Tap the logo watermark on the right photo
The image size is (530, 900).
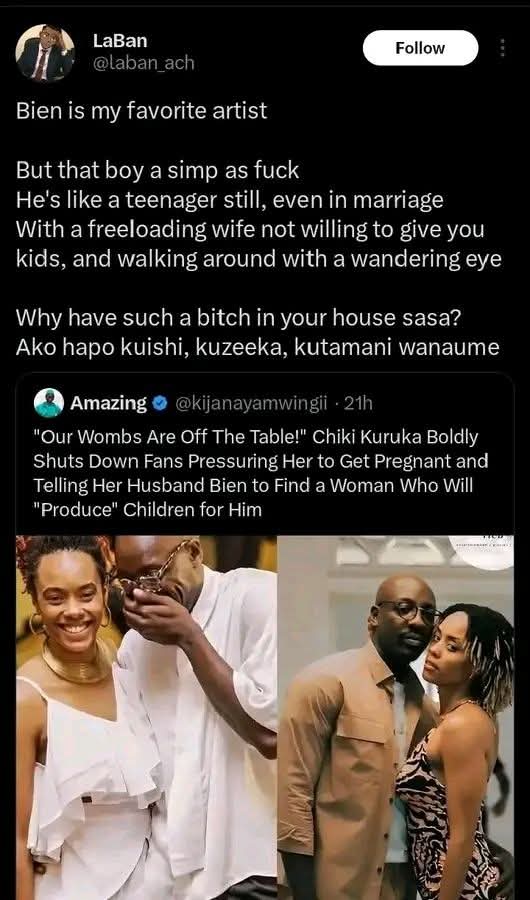tap(481, 552)
